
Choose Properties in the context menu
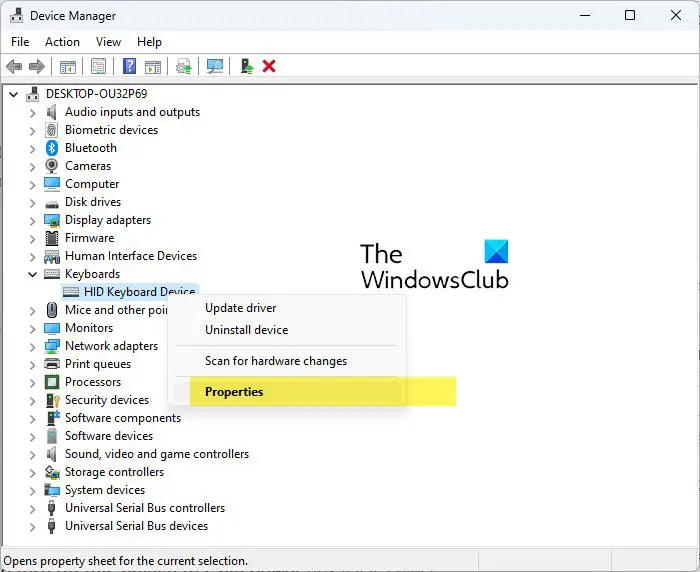287,392
